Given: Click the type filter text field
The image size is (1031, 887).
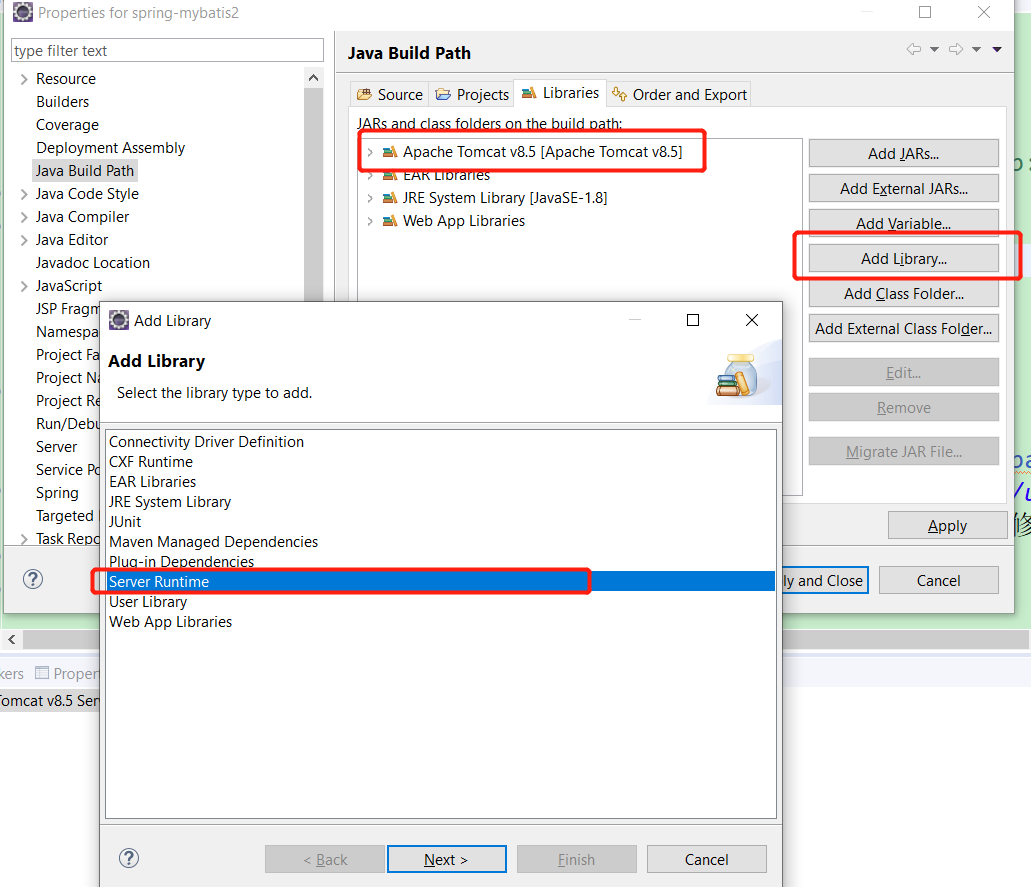Looking at the screenshot, I should [167, 49].
